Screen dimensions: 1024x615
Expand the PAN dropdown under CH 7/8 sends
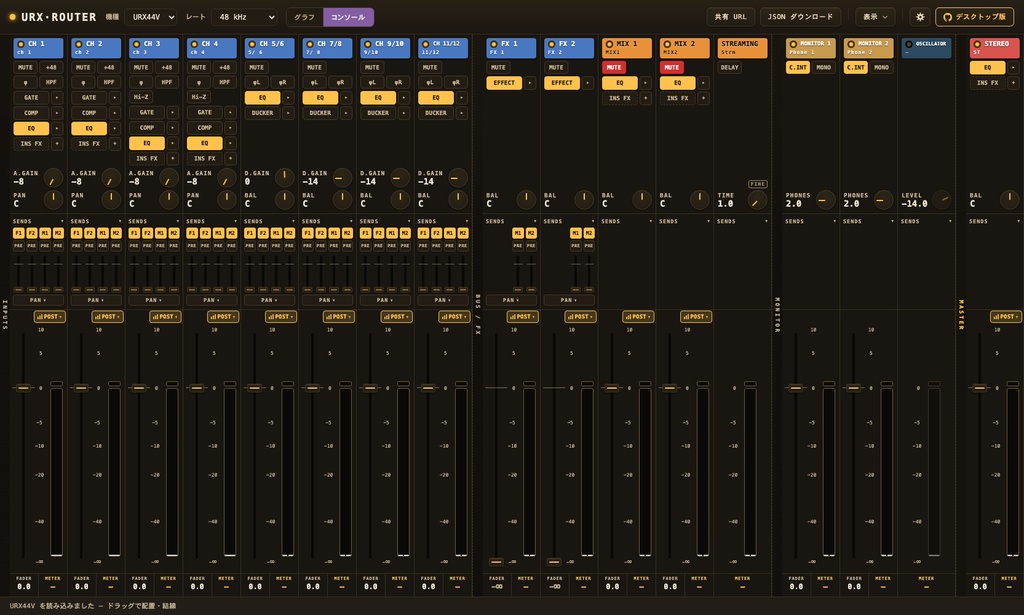pyautogui.click(x=325, y=300)
